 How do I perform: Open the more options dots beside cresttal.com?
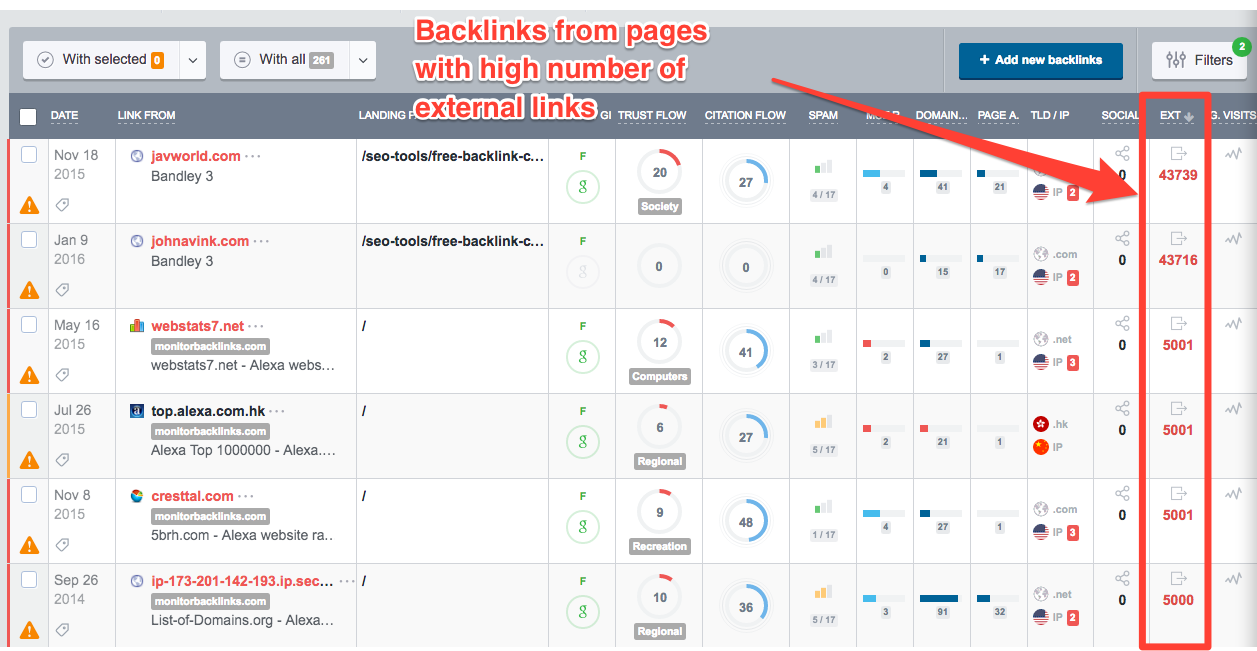click(x=246, y=497)
